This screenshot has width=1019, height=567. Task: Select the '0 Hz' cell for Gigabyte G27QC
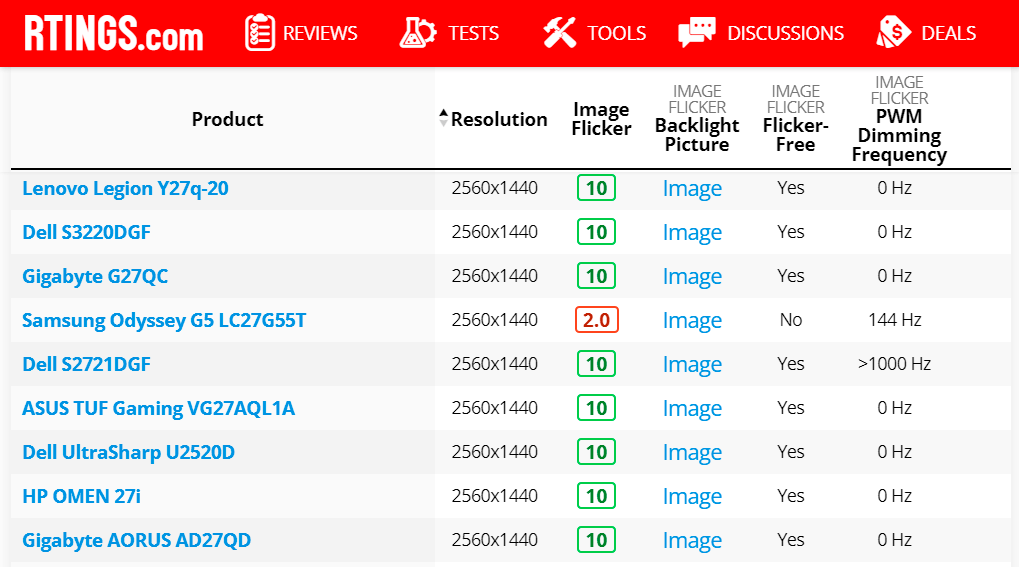[895, 276]
